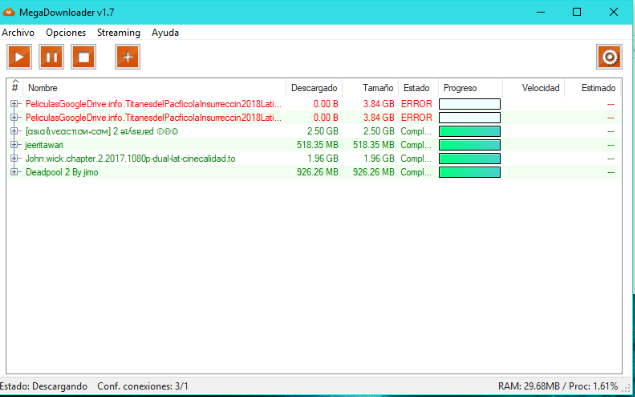The image size is (635, 397).
Task: Open the Opciones menu
Action: pos(66,32)
